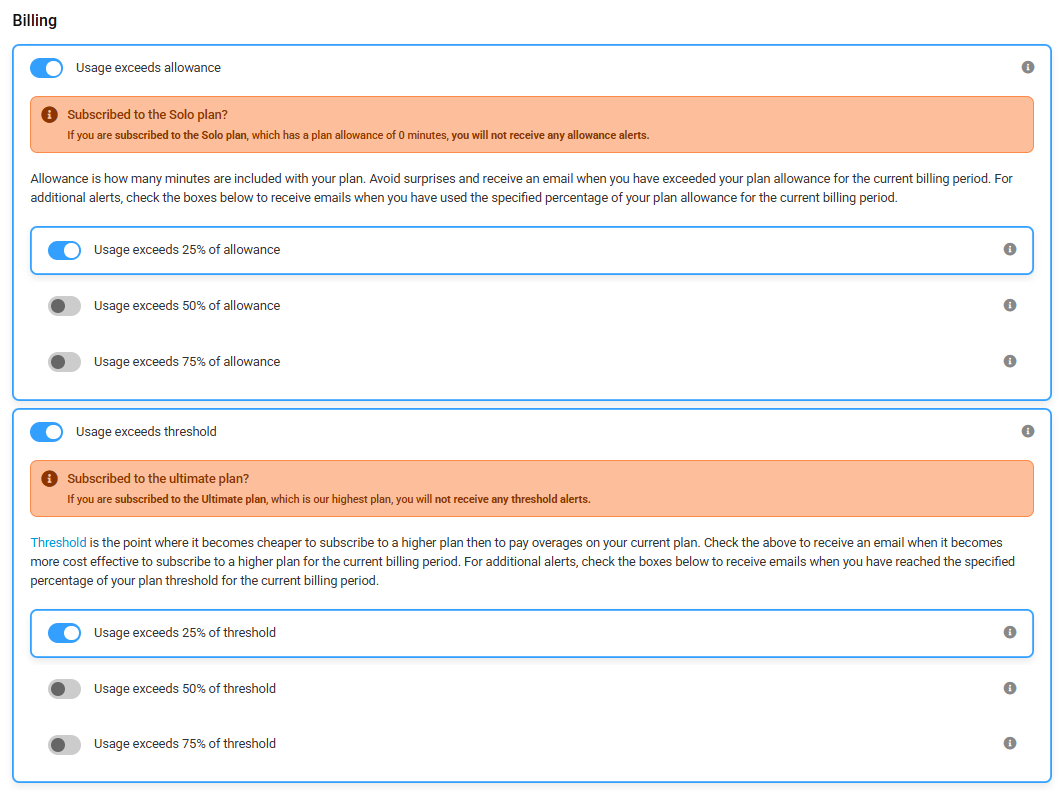Click 'Usage exceeds 50% of threshold' label

[x=185, y=689]
